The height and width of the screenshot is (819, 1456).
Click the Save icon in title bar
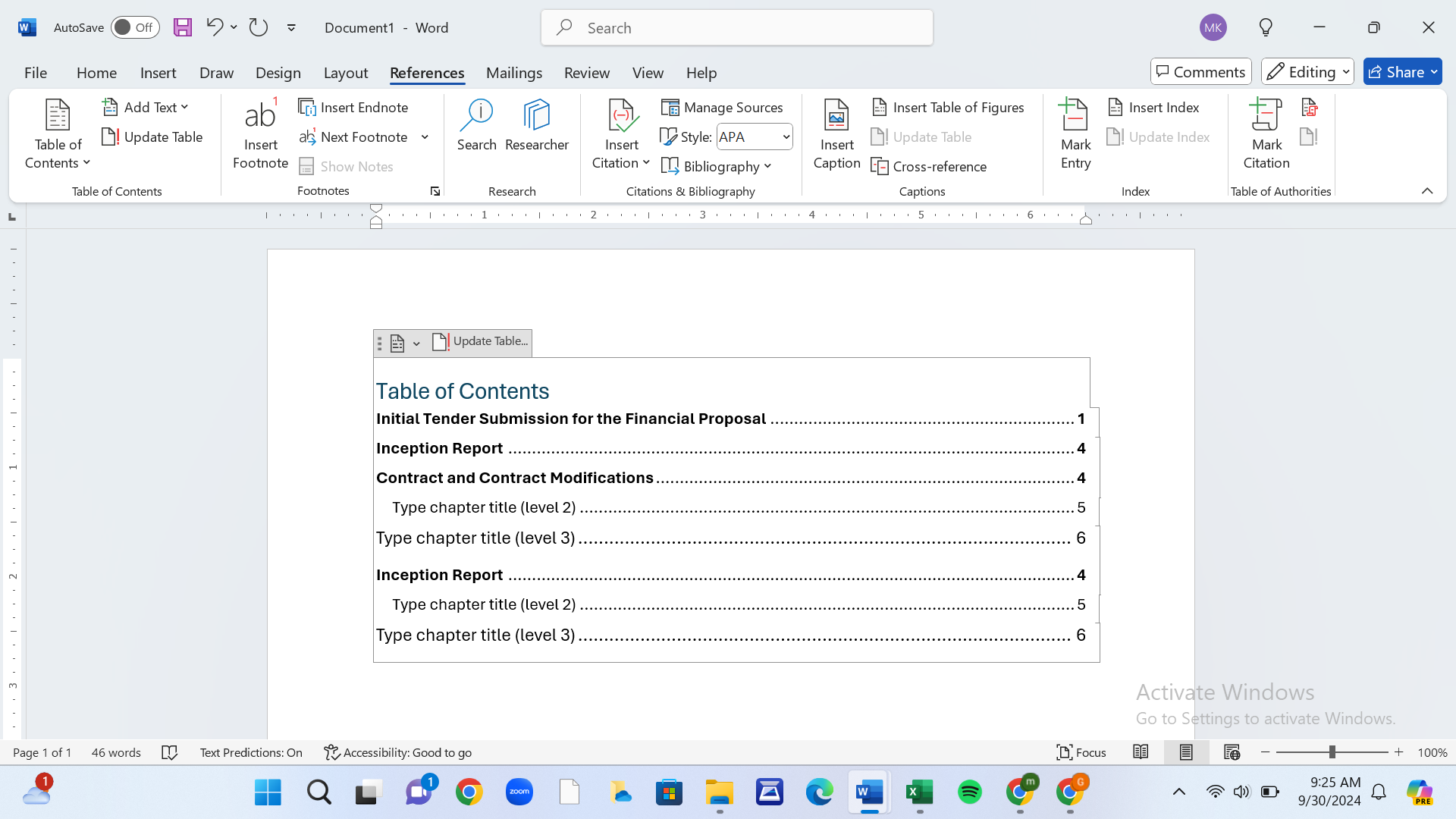(x=183, y=27)
